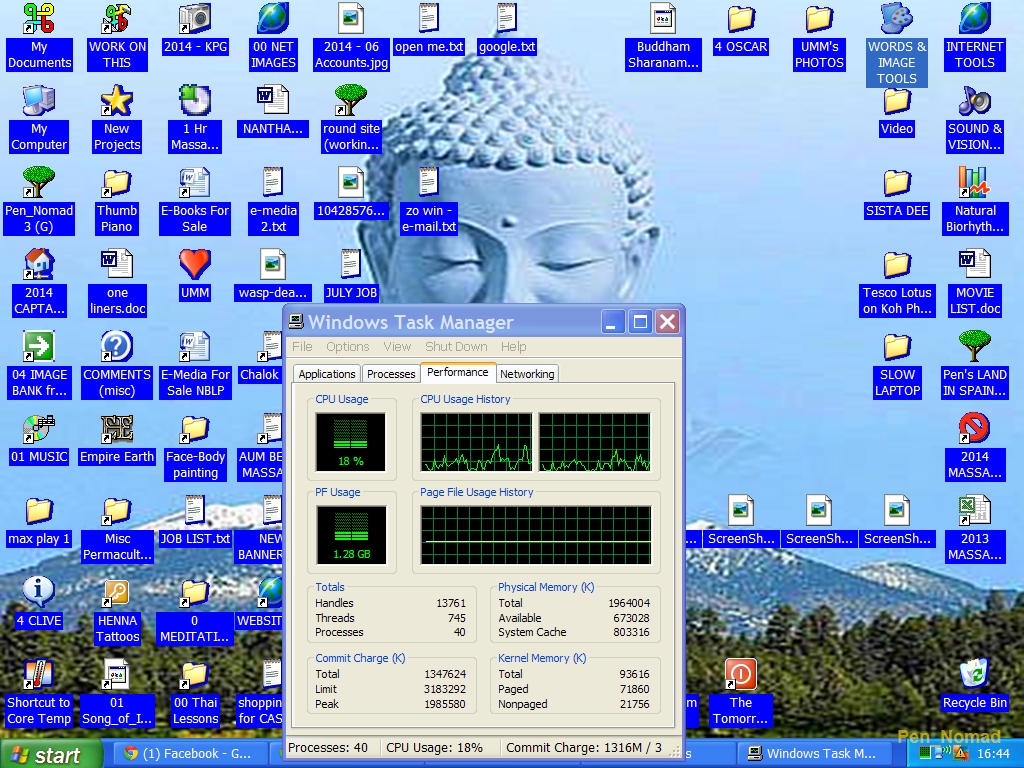Open the Shut Down menu
The height and width of the screenshot is (768, 1024).
[456, 347]
